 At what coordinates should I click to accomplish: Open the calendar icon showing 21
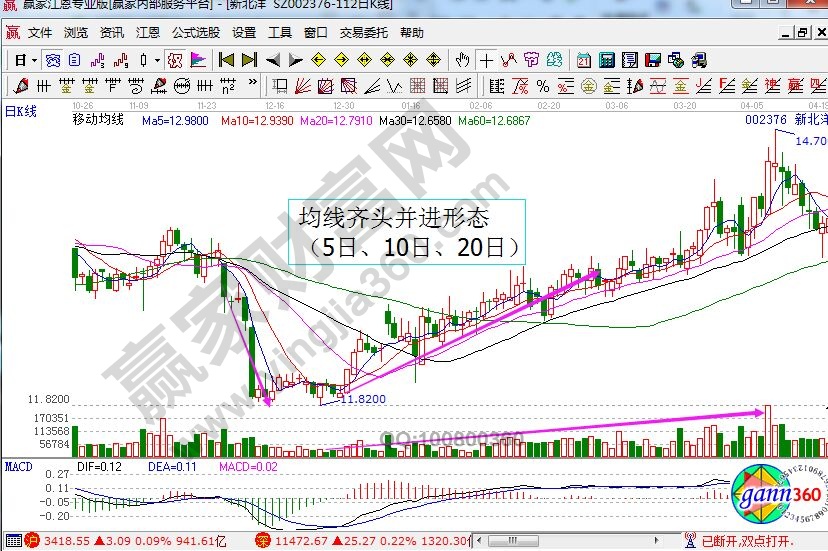[x=584, y=60]
